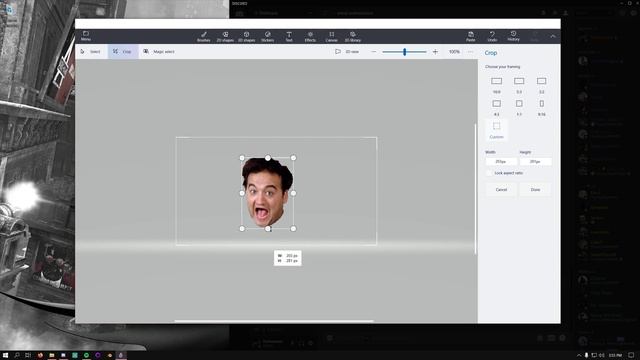Select the Custom crop framing
This screenshot has height=360, width=640.
(496, 130)
